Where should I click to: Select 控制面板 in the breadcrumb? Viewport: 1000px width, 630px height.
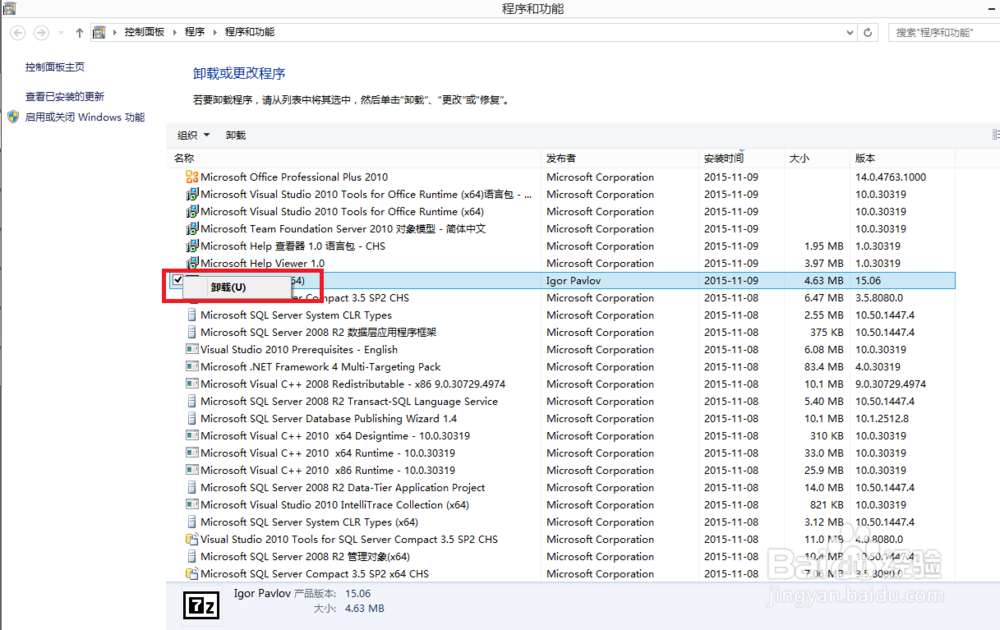[144, 32]
